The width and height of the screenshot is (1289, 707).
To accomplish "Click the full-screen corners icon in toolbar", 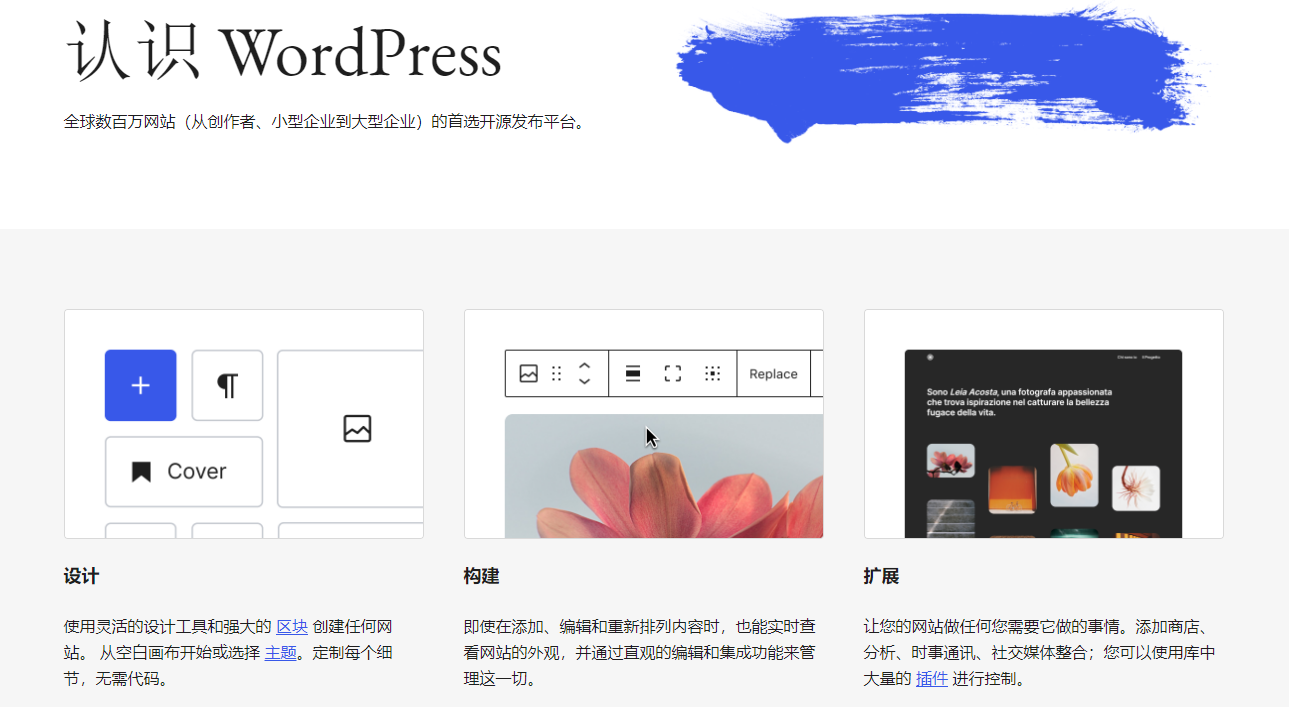I will coord(673,373).
